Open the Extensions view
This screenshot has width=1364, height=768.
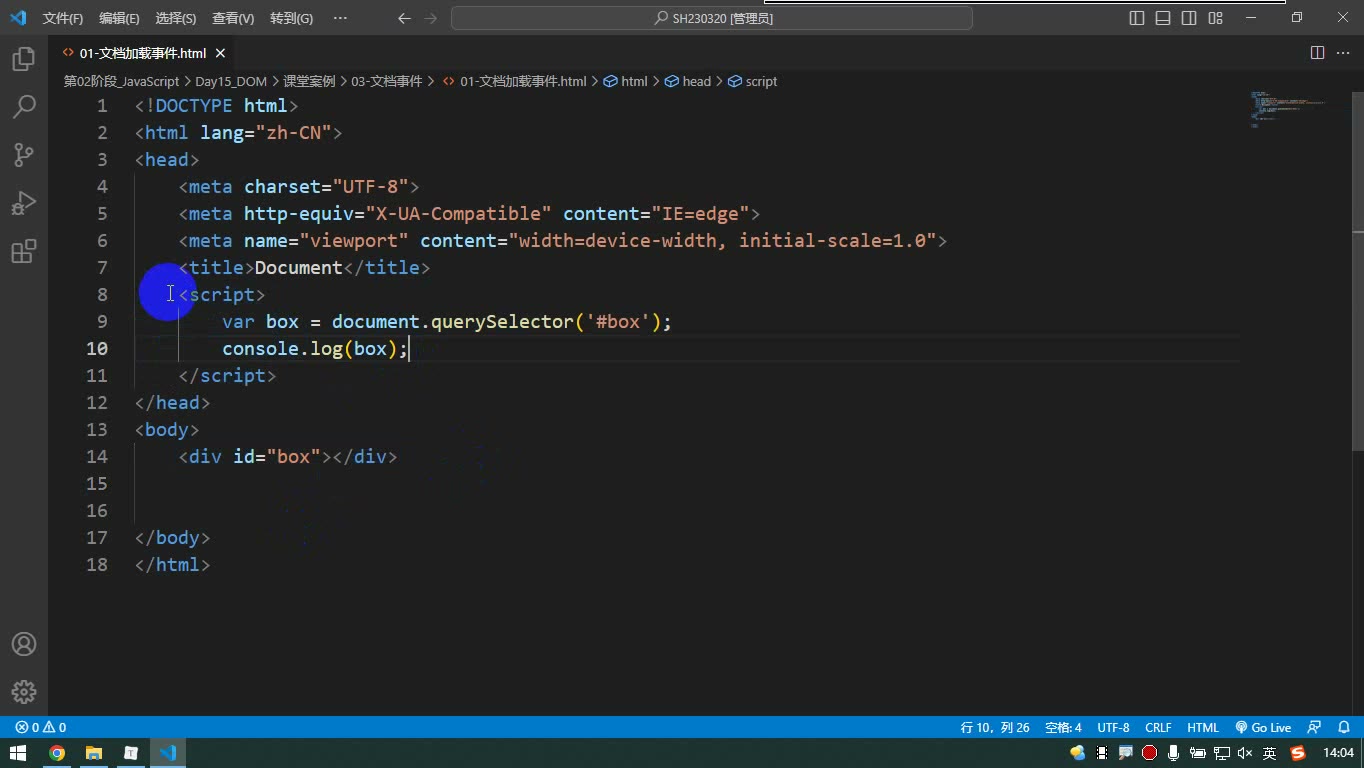tap(24, 251)
